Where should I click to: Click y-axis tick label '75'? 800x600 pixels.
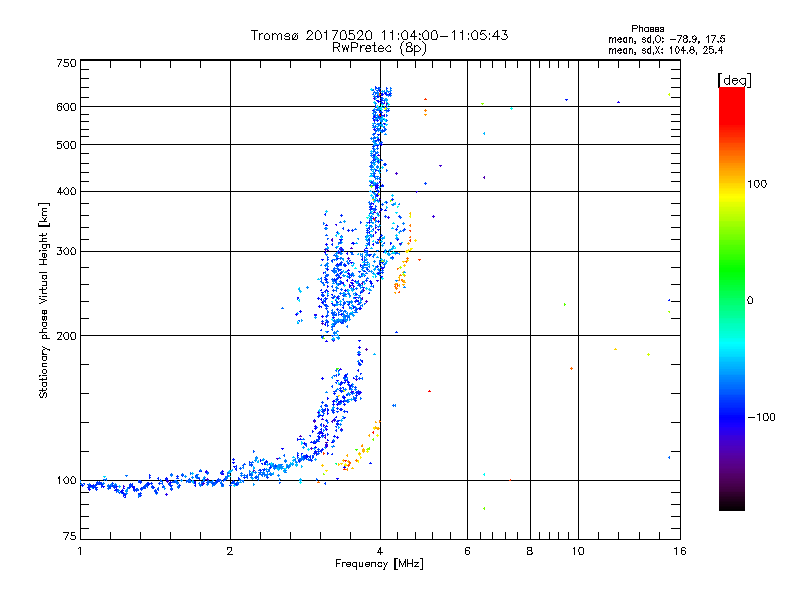point(70,536)
